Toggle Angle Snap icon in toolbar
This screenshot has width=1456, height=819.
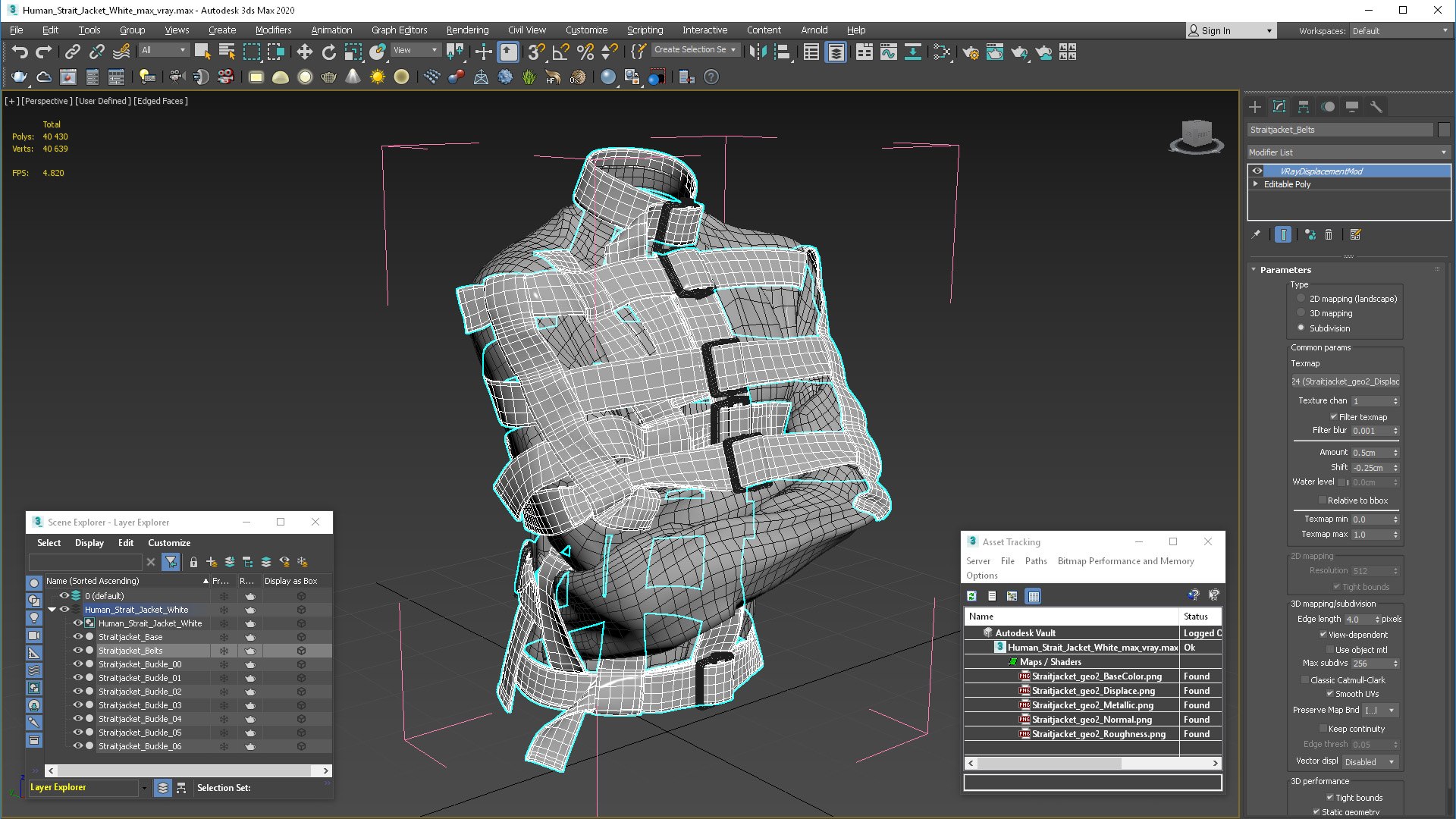tap(560, 52)
